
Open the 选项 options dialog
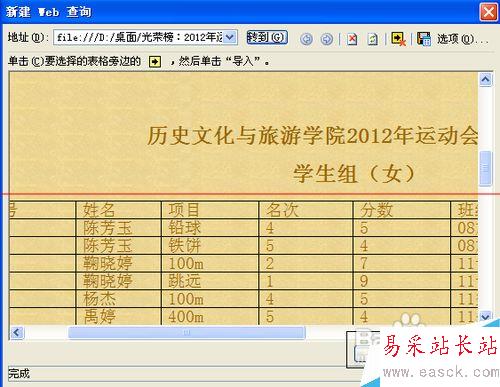462,39
